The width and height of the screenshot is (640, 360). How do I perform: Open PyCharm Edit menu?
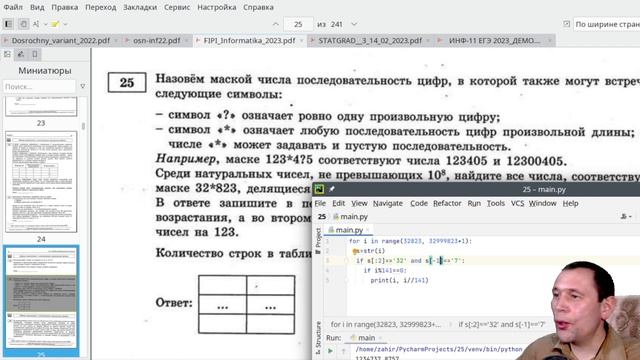coord(338,203)
